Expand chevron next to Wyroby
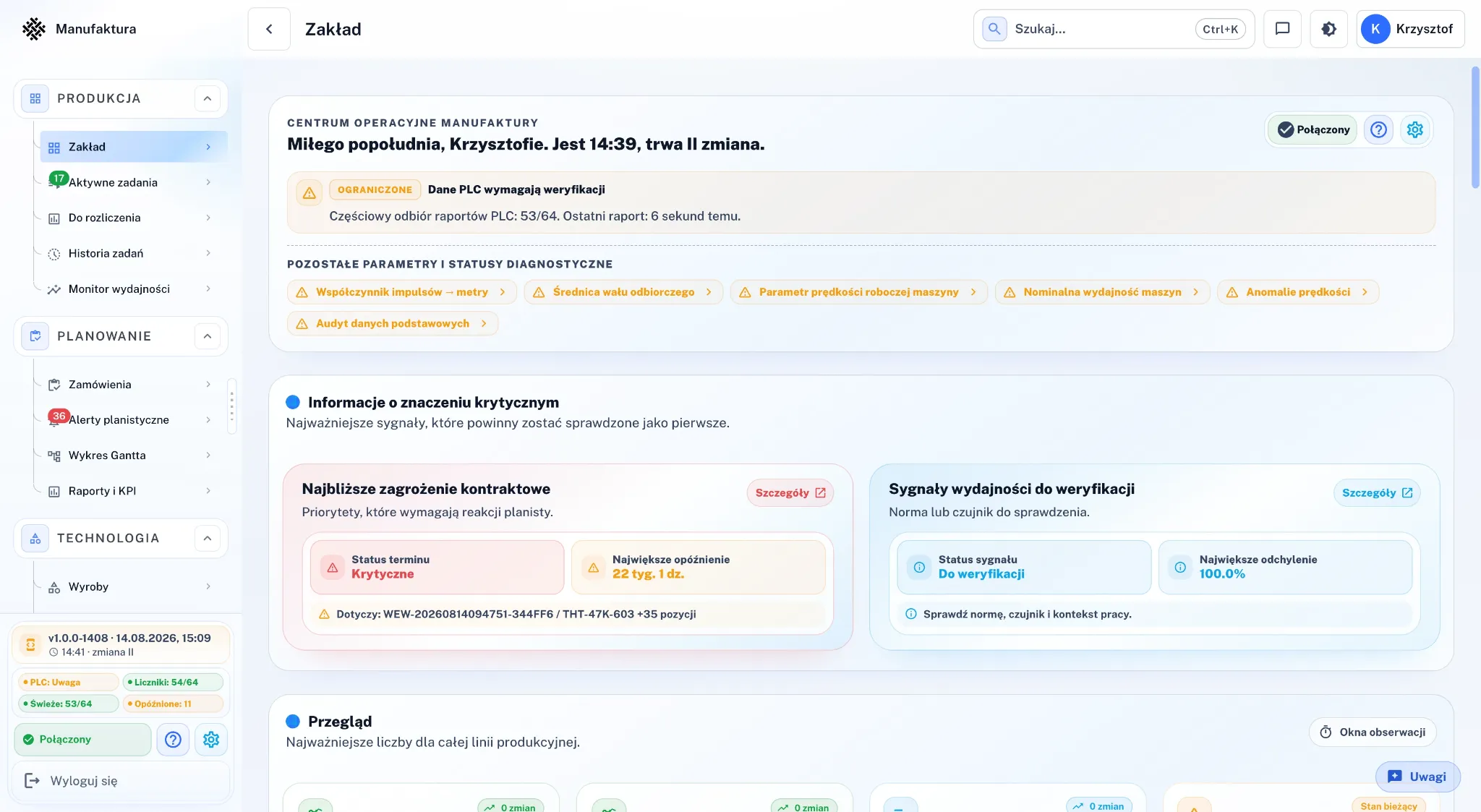 click(208, 586)
